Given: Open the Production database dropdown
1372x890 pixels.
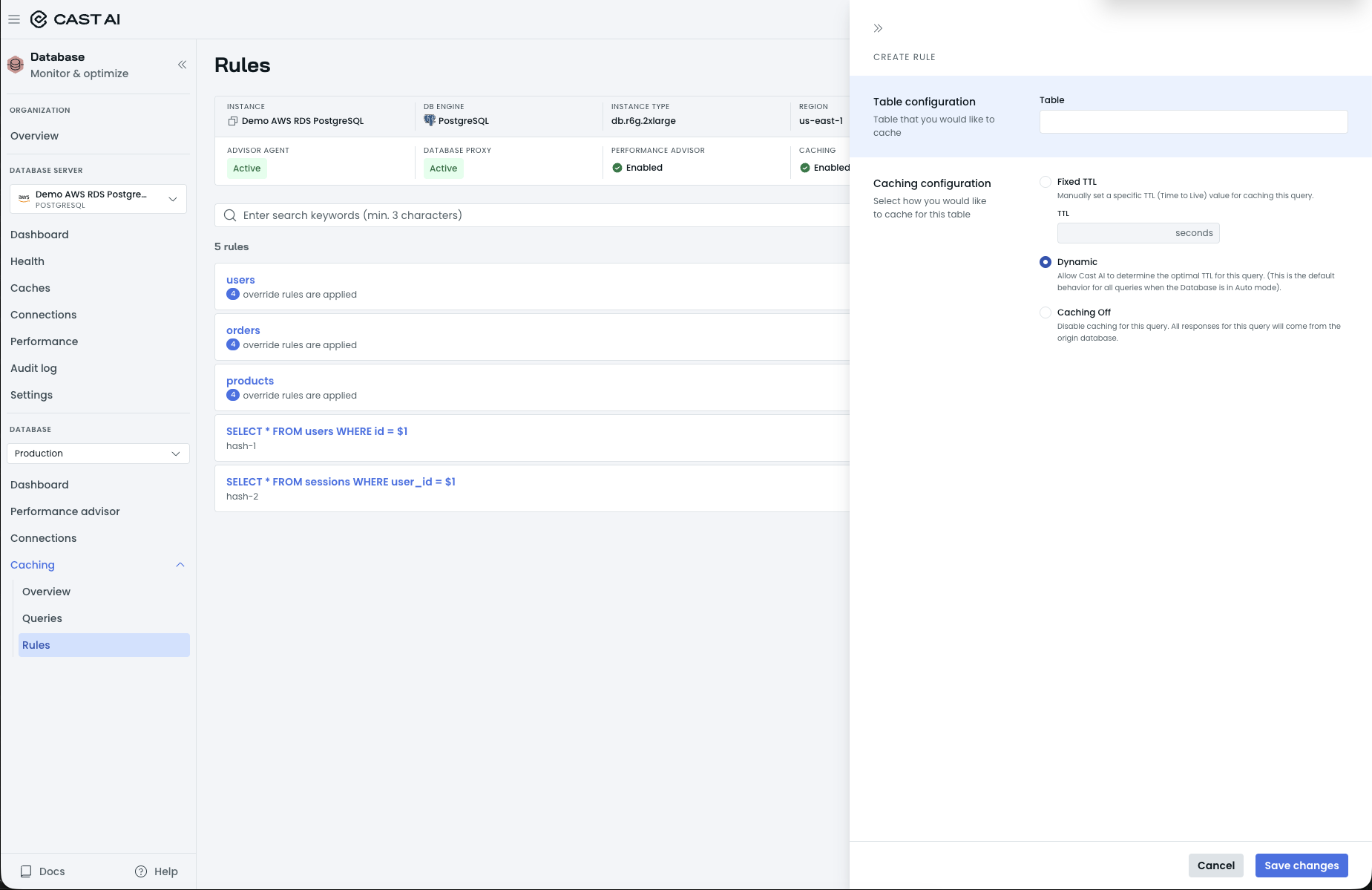Looking at the screenshot, I should [98, 454].
